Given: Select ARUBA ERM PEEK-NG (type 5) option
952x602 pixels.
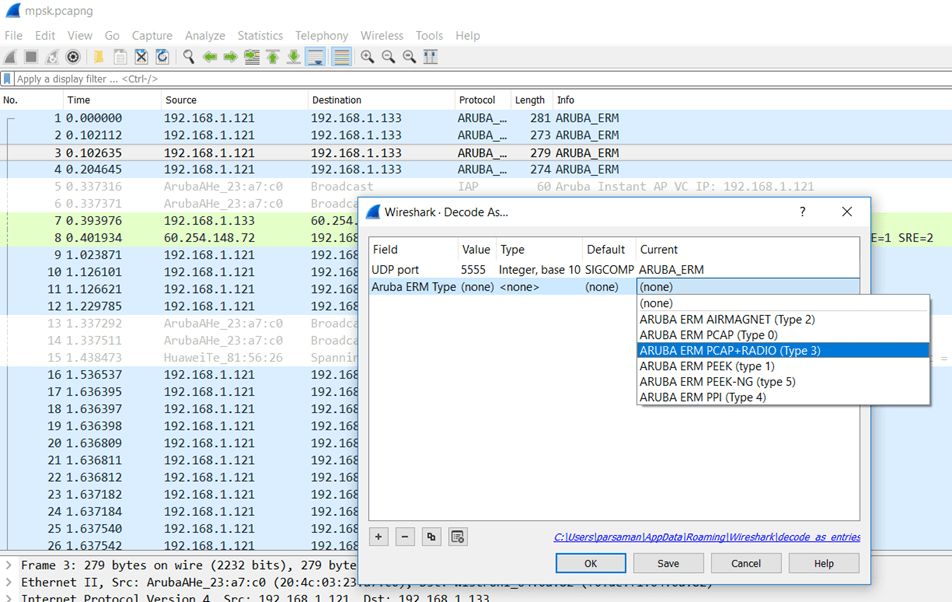Looking at the screenshot, I should (717, 382).
